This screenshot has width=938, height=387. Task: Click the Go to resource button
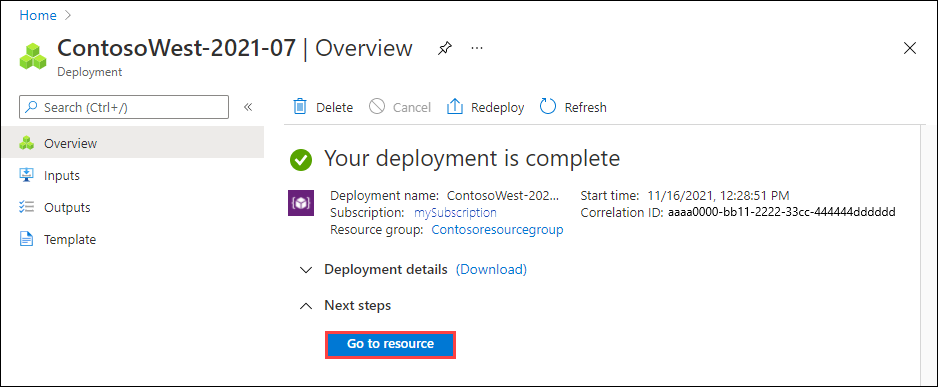pos(391,344)
